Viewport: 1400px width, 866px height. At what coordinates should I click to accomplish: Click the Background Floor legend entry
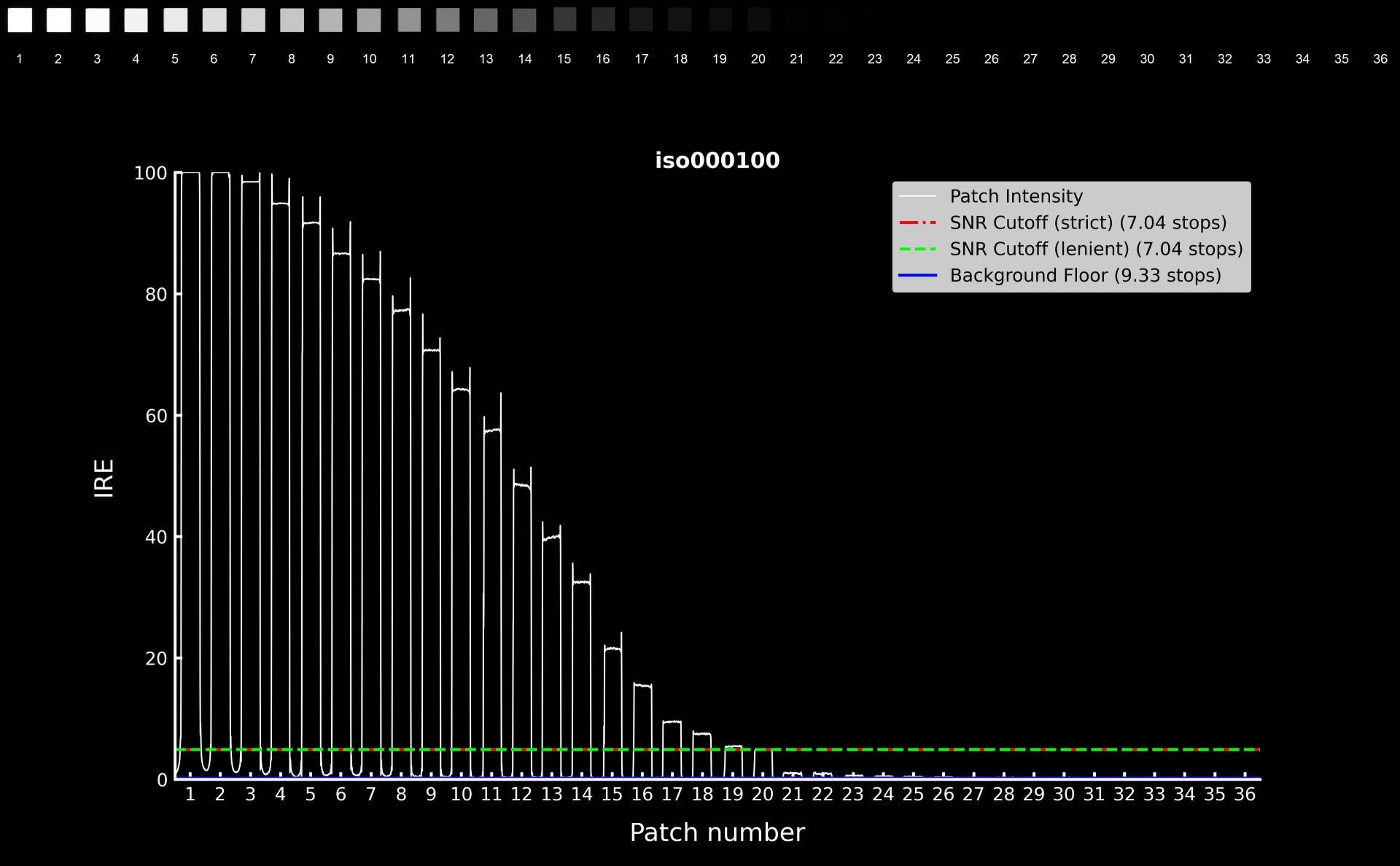coord(1084,275)
